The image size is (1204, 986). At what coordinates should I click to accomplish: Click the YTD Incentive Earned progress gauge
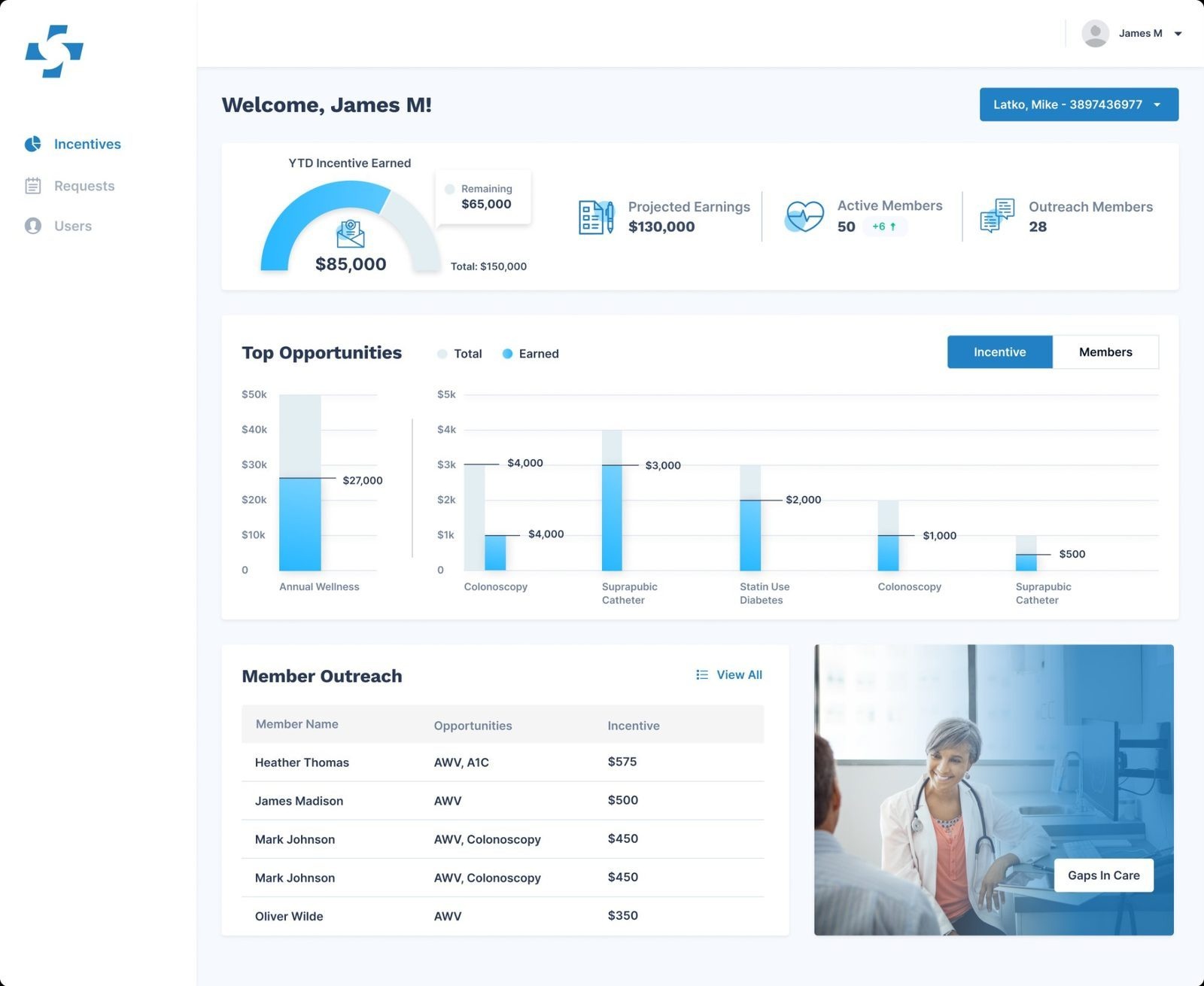350,226
